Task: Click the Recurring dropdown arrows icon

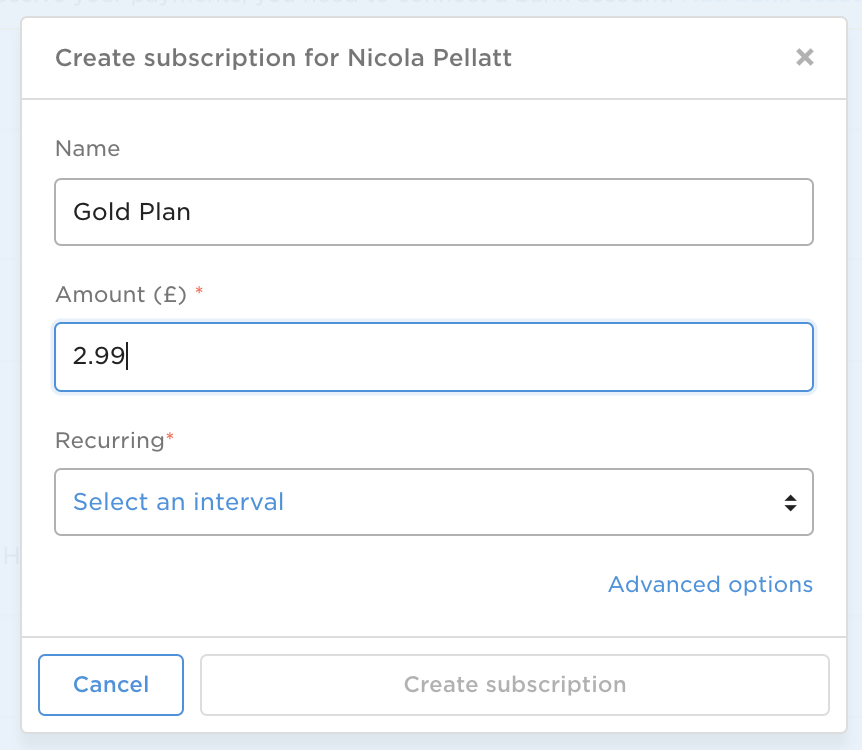Action: click(790, 502)
